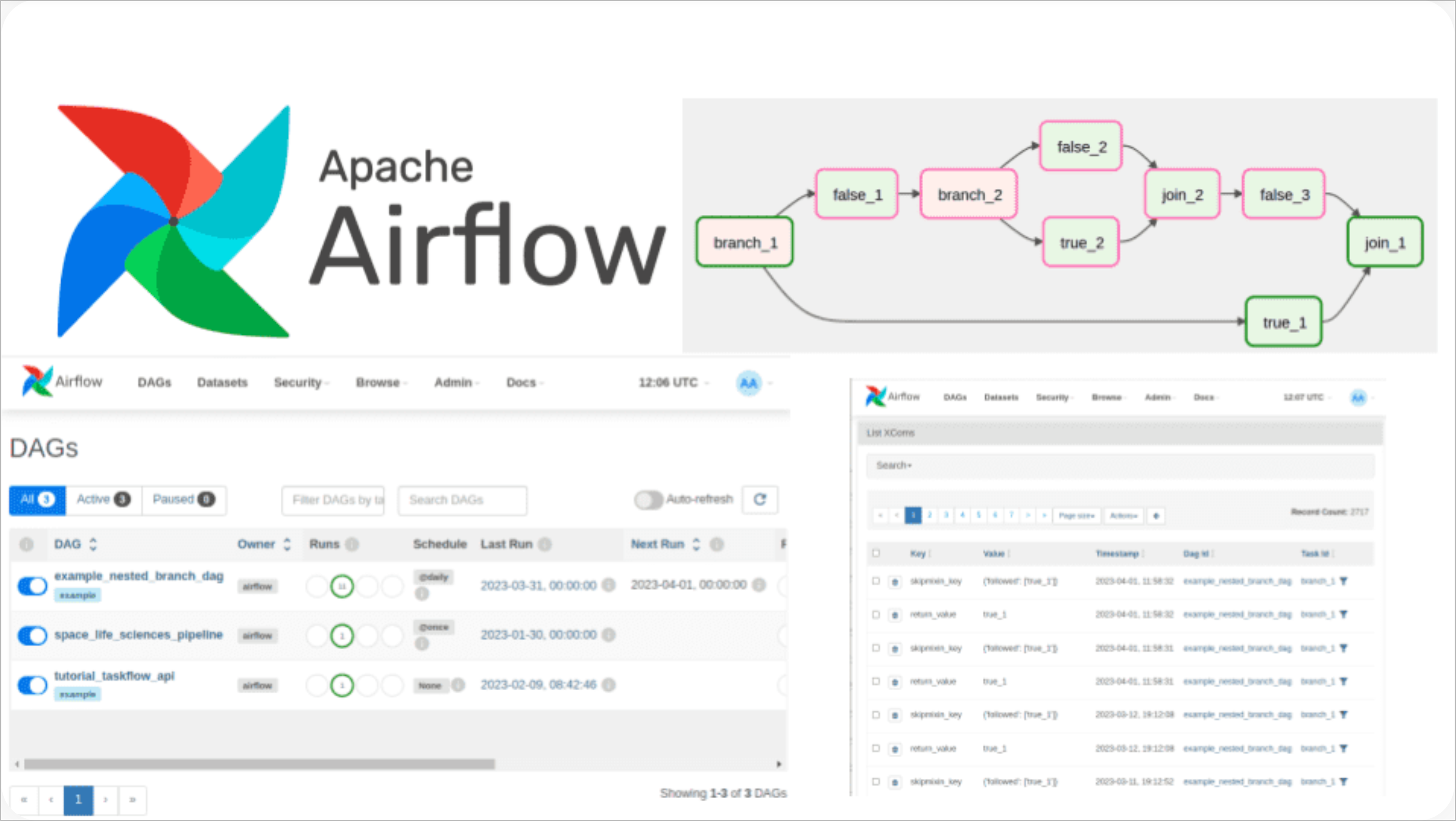Open the tutorial_taskflow_api DAG link
This screenshot has width=1456, height=821.
[x=115, y=676]
